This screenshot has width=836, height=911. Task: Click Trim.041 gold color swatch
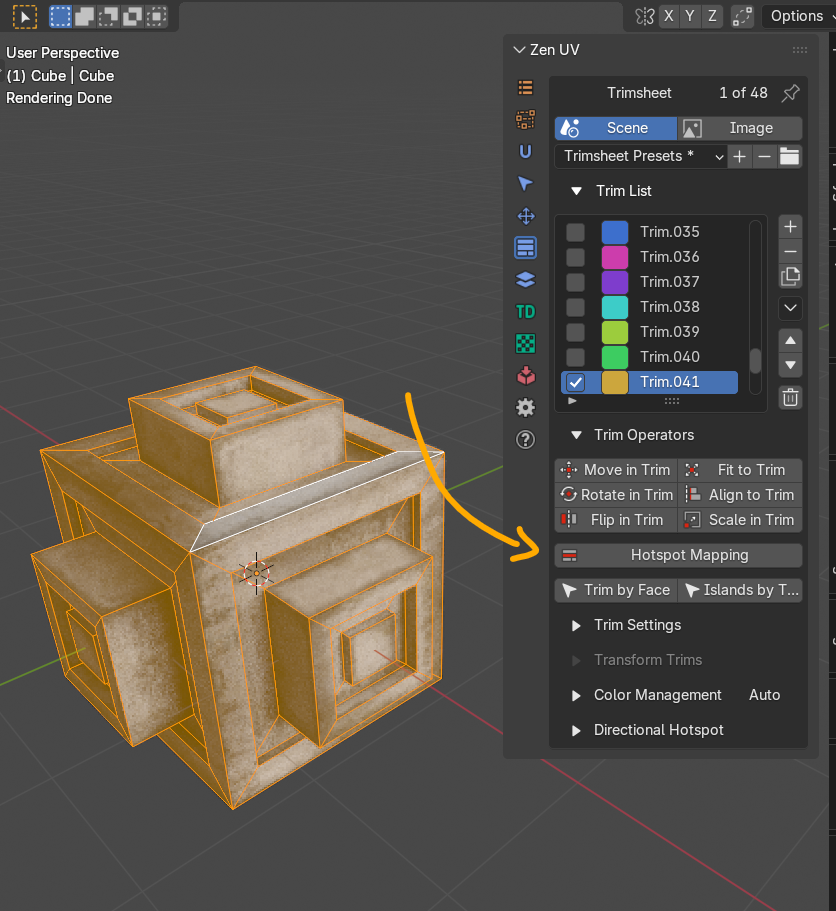pyautogui.click(x=615, y=383)
